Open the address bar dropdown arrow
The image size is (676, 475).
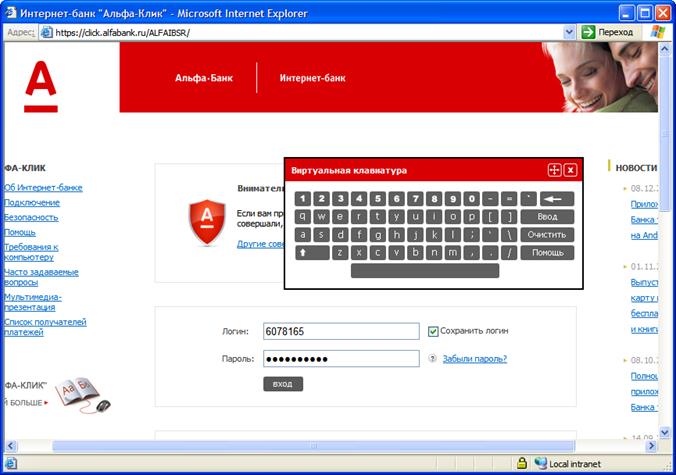[569, 32]
